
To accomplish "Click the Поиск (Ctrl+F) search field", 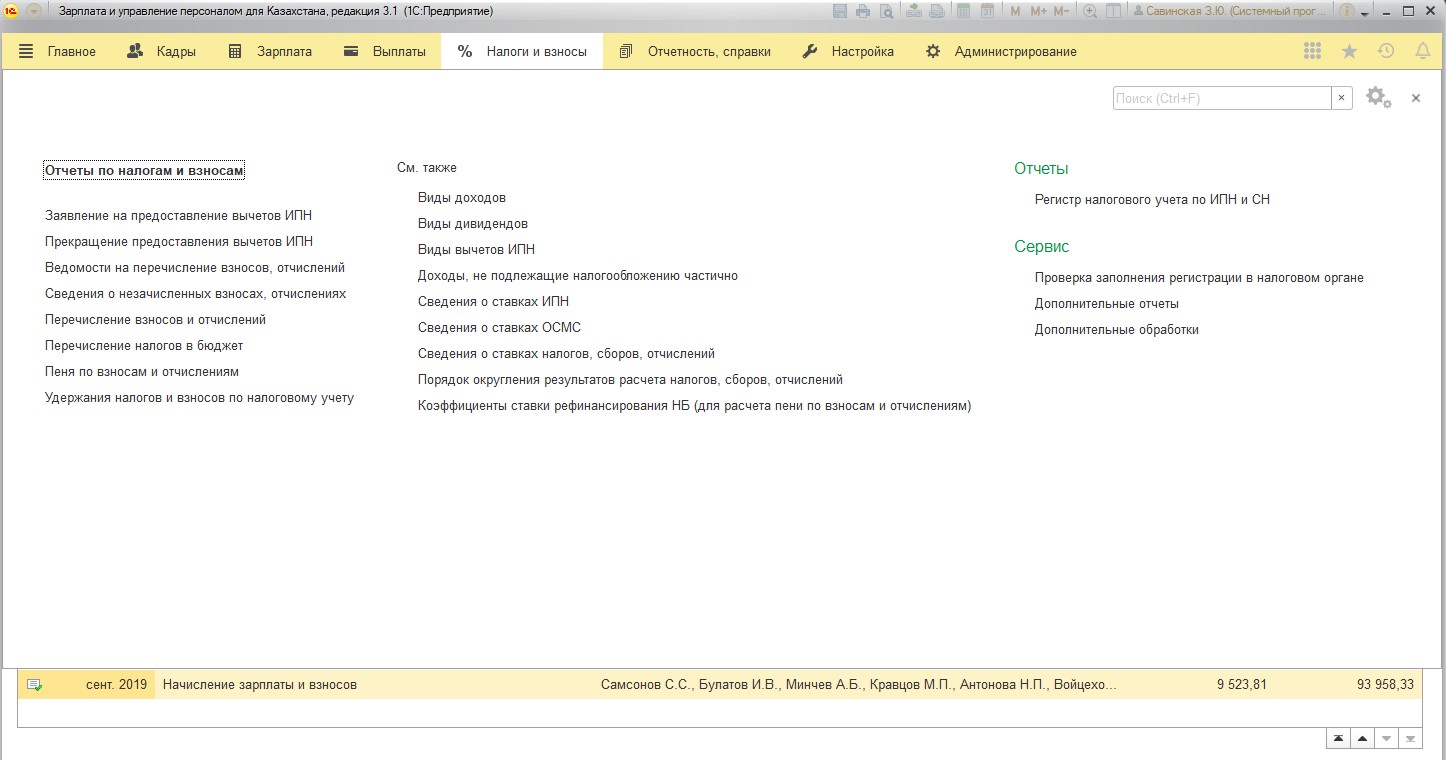I will (1222, 98).
